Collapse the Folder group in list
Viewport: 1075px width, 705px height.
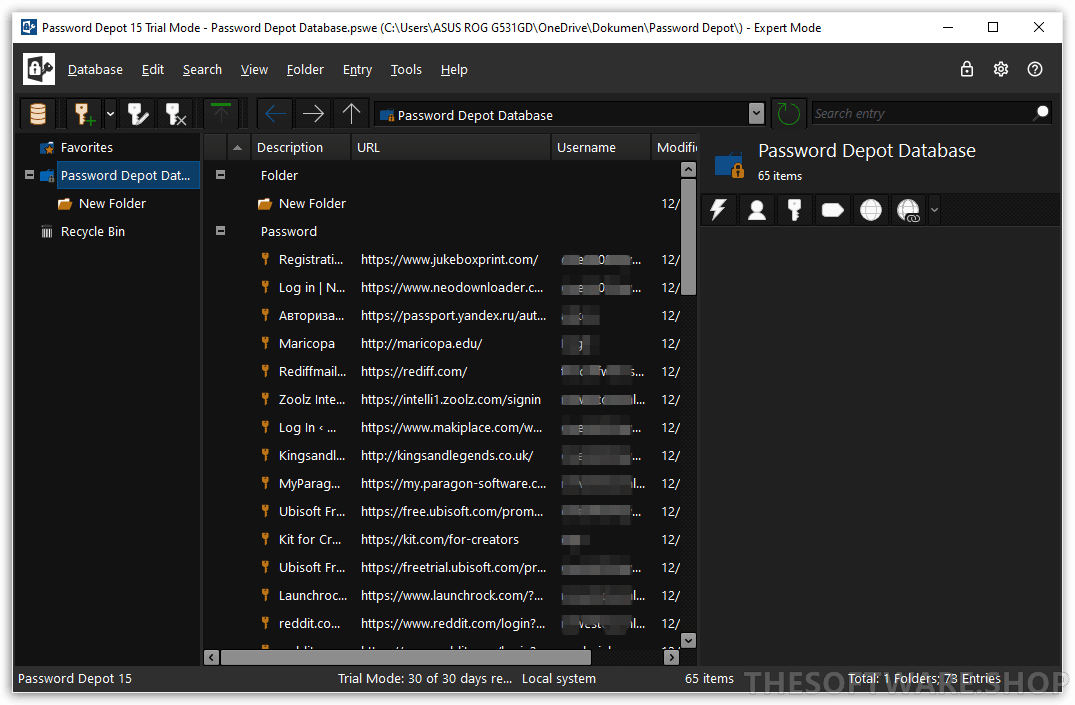[221, 175]
